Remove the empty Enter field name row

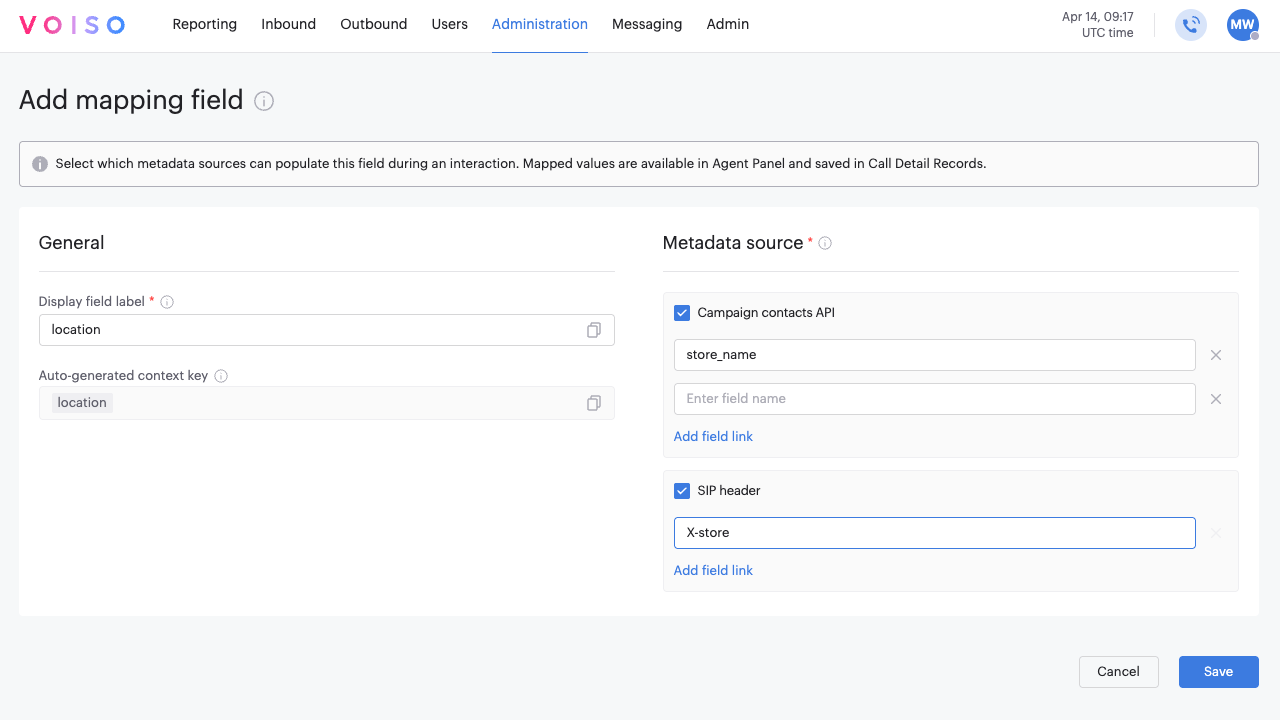pos(1216,399)
